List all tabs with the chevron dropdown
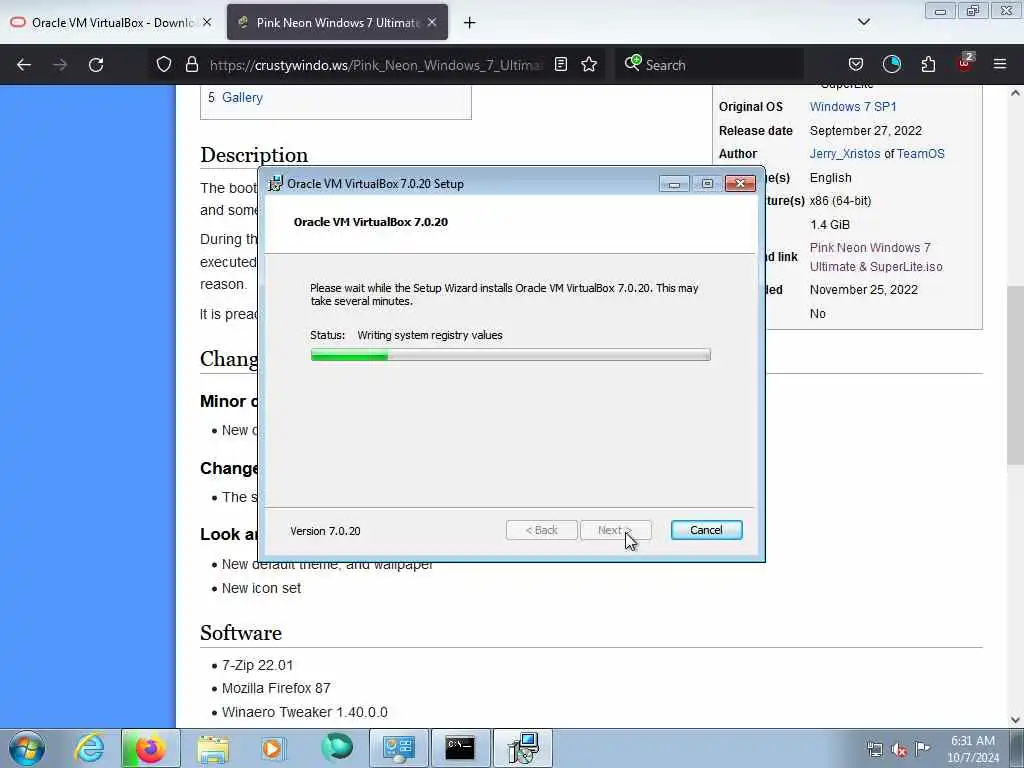 coord(863,22)
